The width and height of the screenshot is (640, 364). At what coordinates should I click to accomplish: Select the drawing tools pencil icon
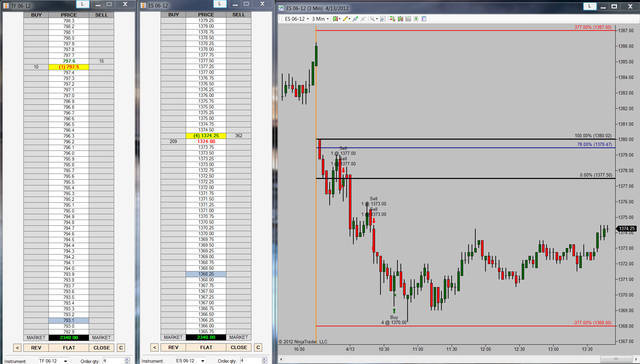345,19
